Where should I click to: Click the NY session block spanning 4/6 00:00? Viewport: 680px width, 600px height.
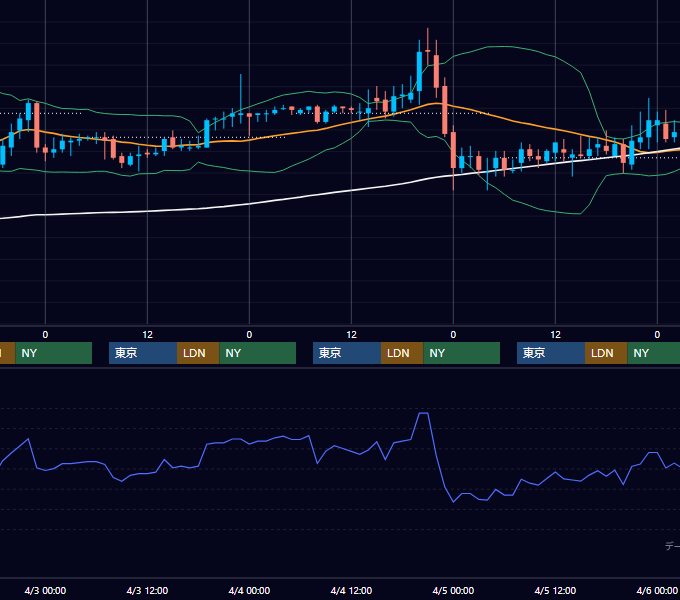click(x=654, y=353)
